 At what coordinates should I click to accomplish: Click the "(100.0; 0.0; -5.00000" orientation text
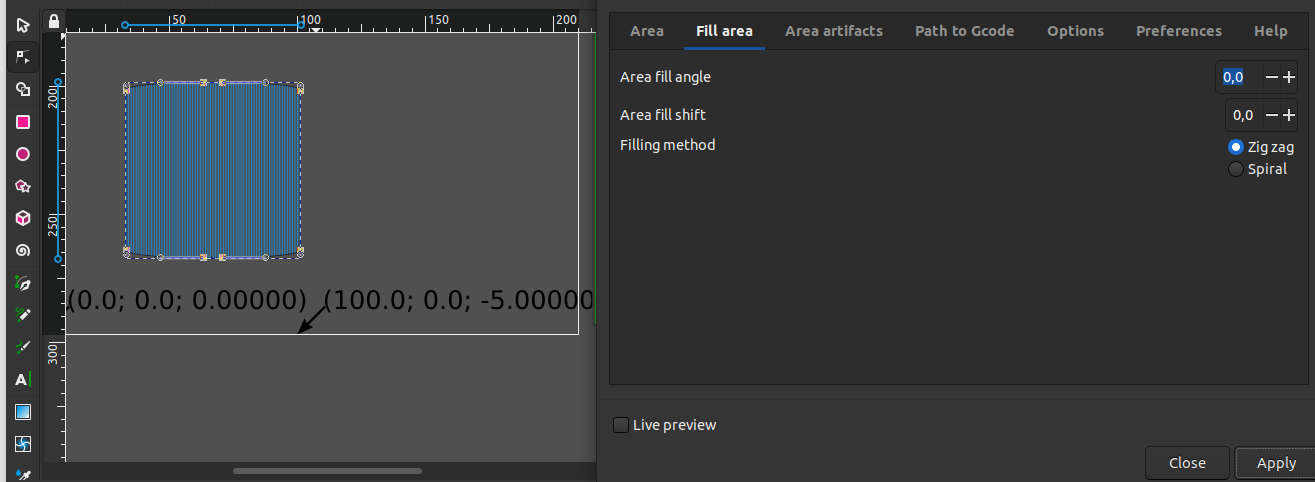point(459,299)
